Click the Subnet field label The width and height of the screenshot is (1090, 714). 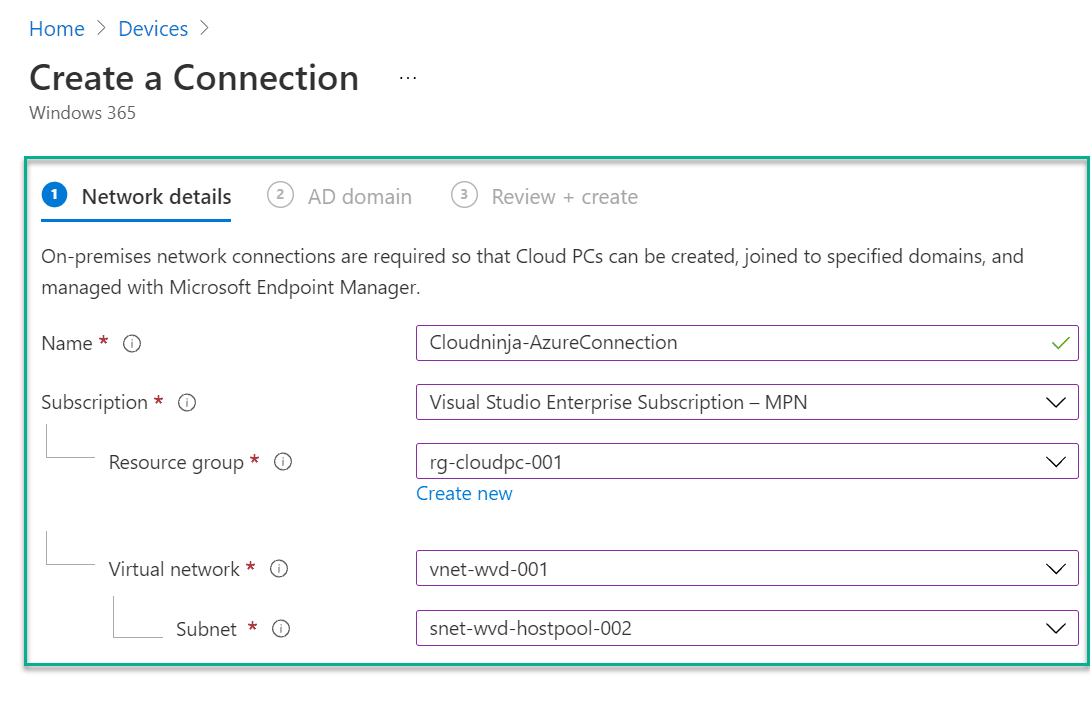tap(206, 629)
